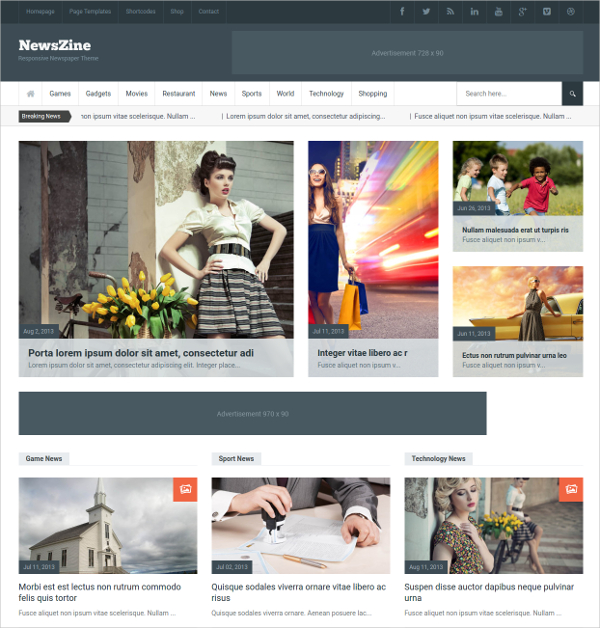Screen dimensions: 600x628
Task: Open Page Templates in top menu
Action: (90, 11)
